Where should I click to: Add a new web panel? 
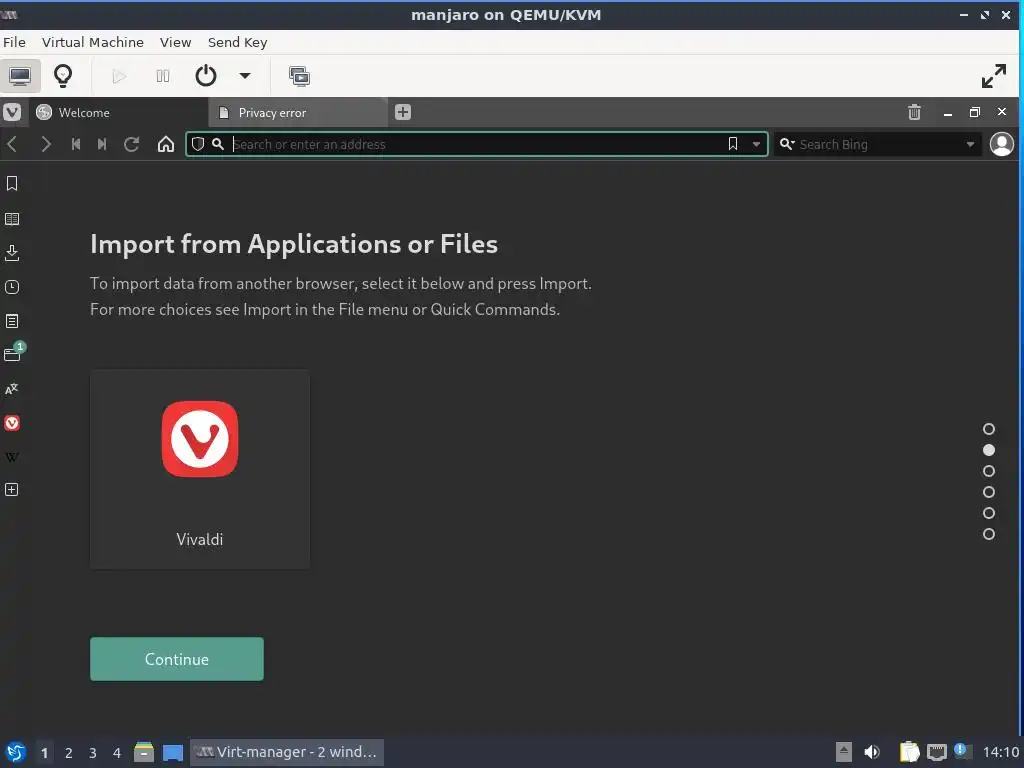point(12,490)
